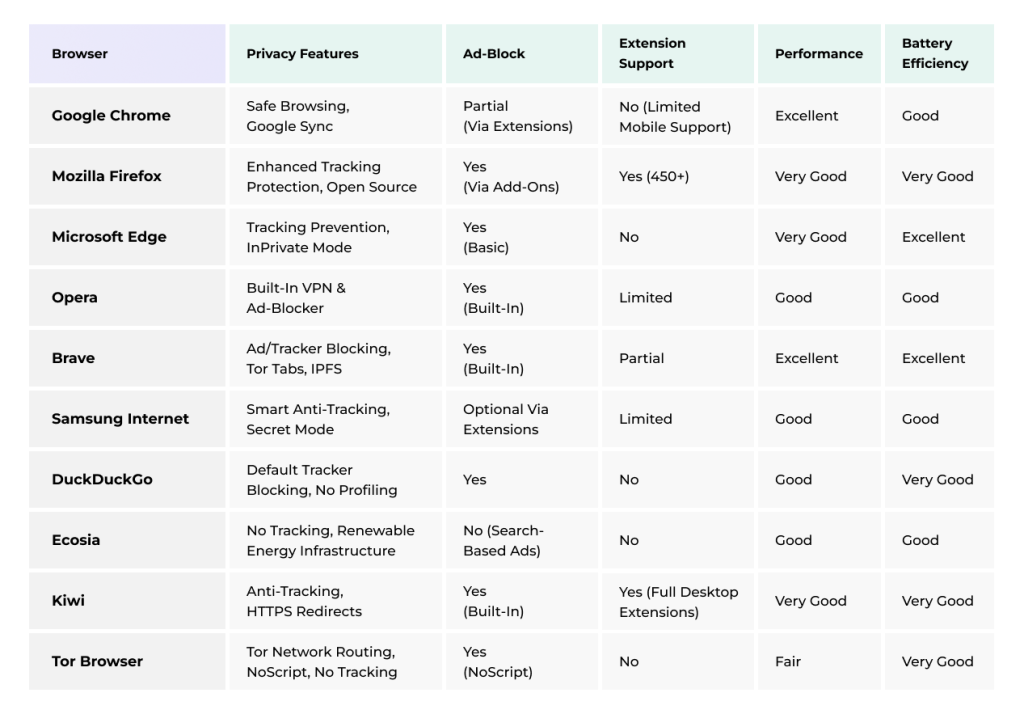Click the Browser column header
The image size is (1024, 714).
80,54
